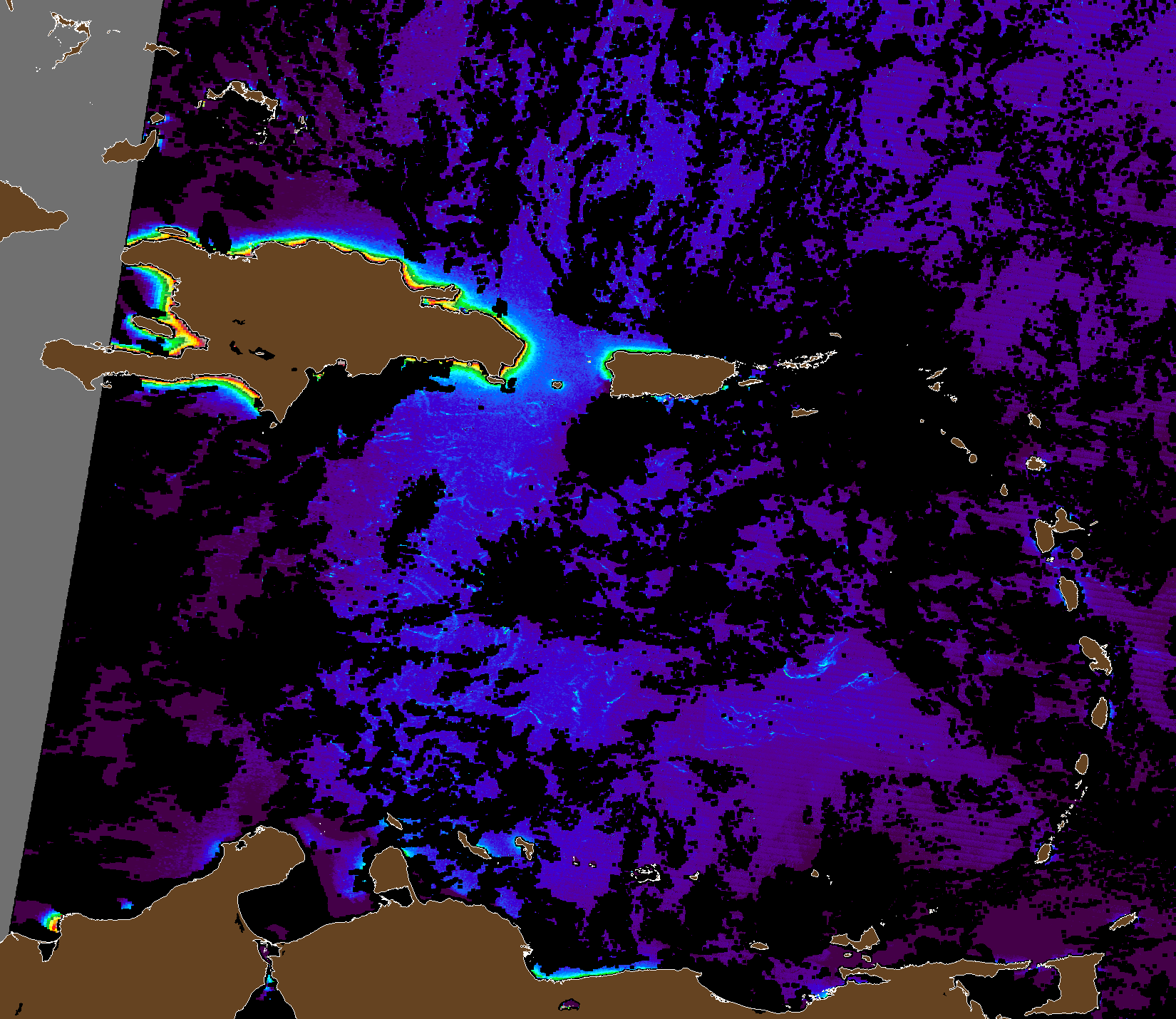Click the cyan coastal band along Venezuela's shore

[592, 971]
